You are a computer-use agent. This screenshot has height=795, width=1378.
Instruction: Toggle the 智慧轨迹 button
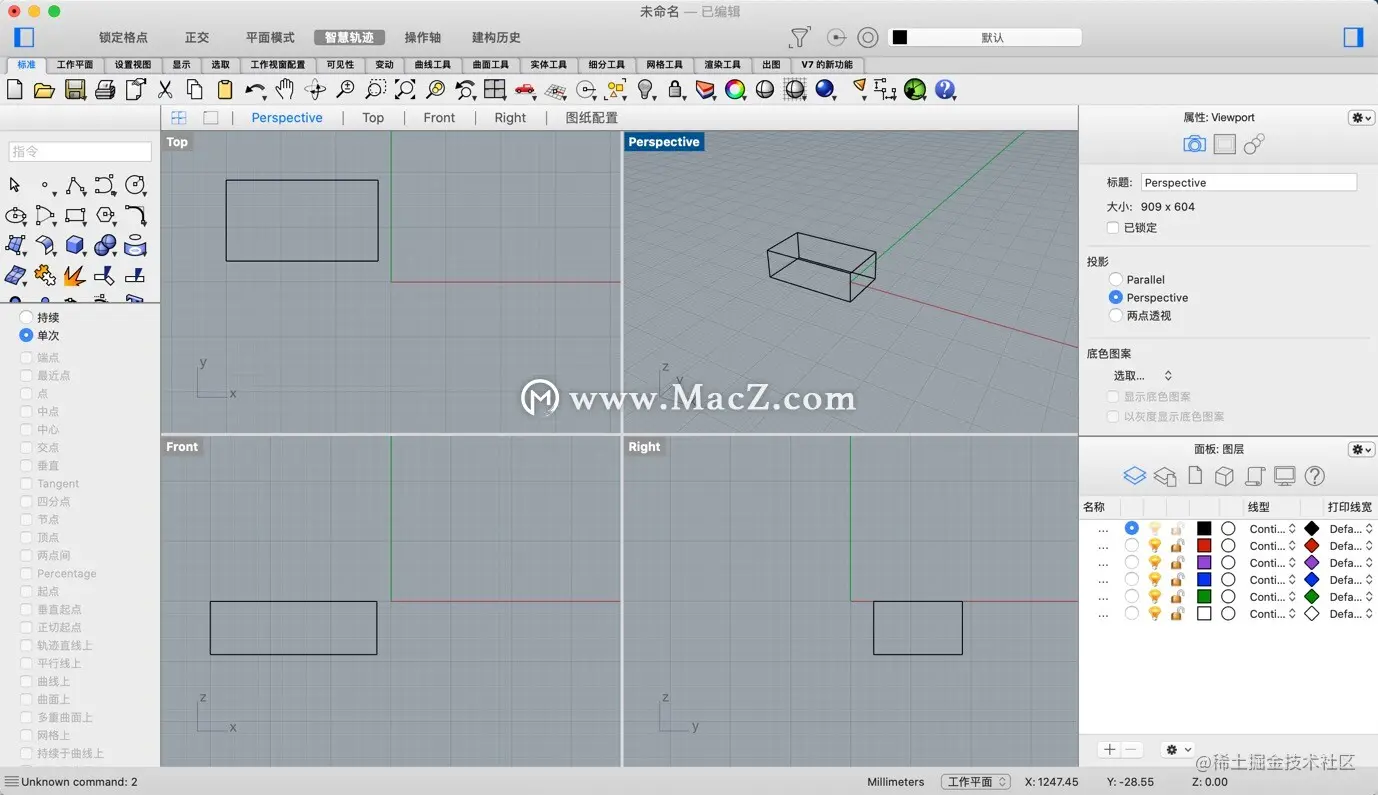[x=349, y=38]
